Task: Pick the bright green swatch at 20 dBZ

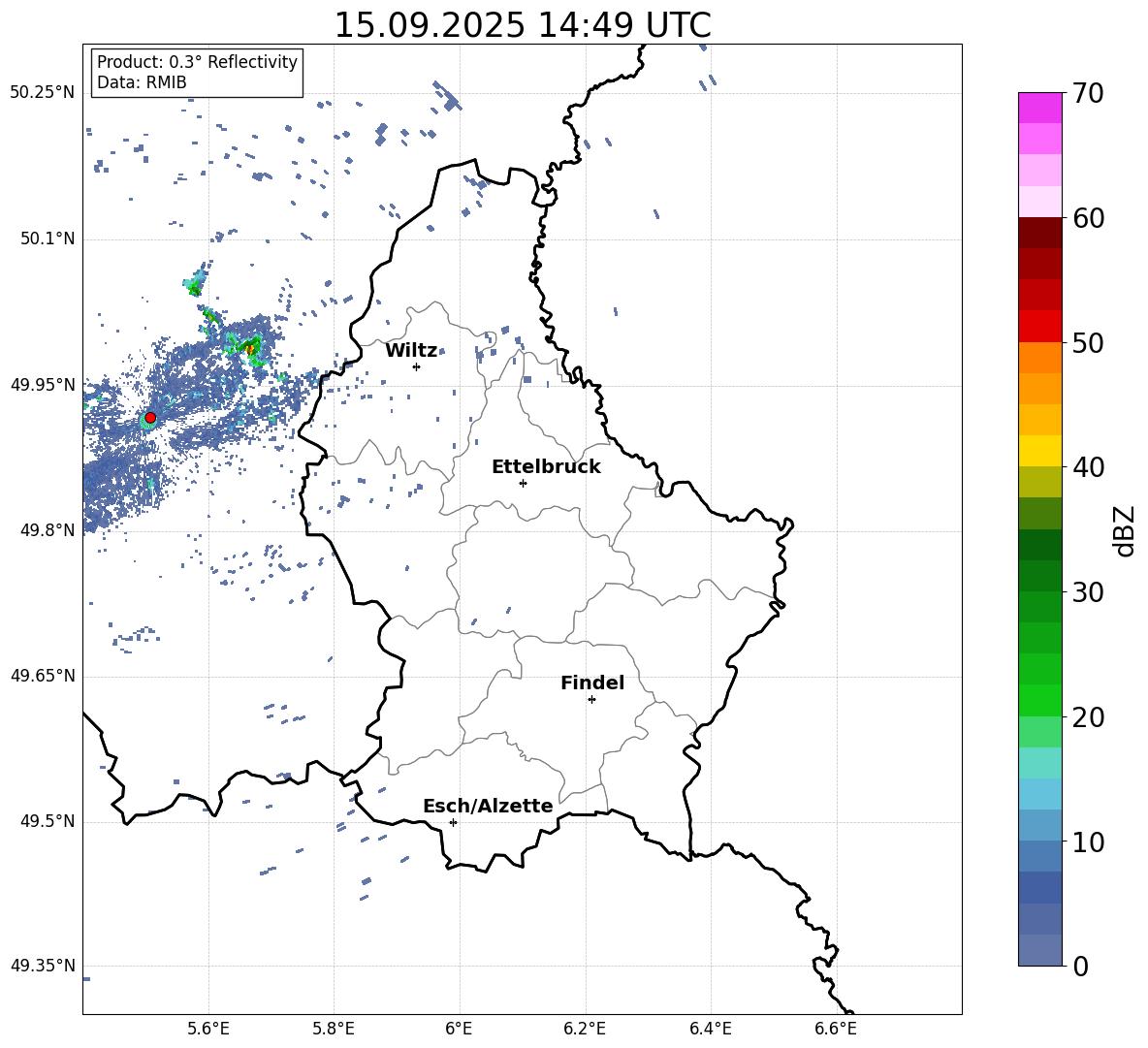Action: (1039, 700)
